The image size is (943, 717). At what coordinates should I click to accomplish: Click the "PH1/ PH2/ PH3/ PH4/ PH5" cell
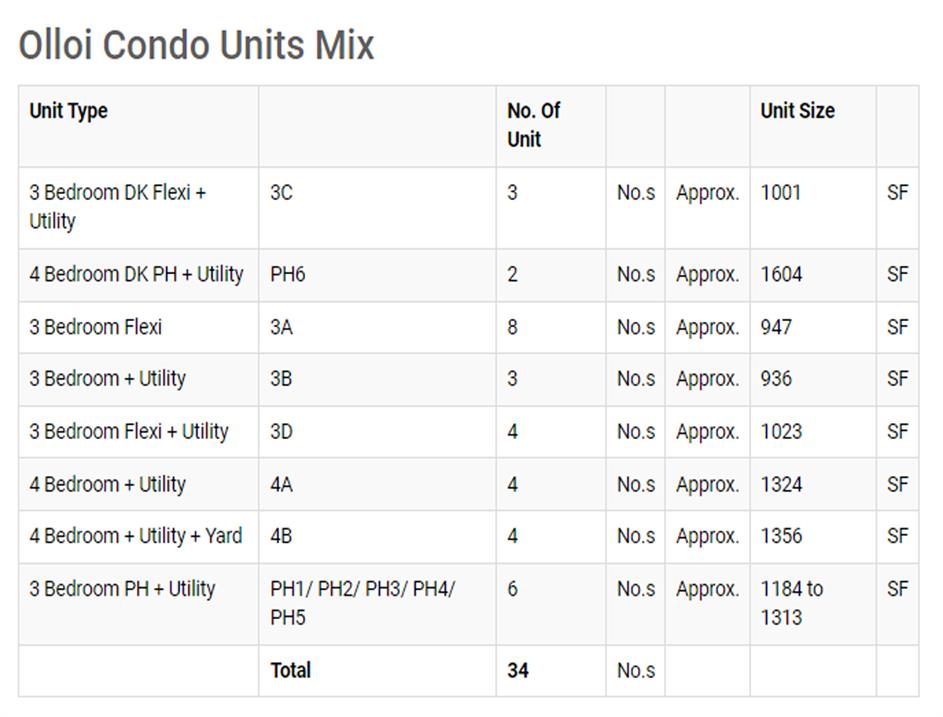[362, 603]
